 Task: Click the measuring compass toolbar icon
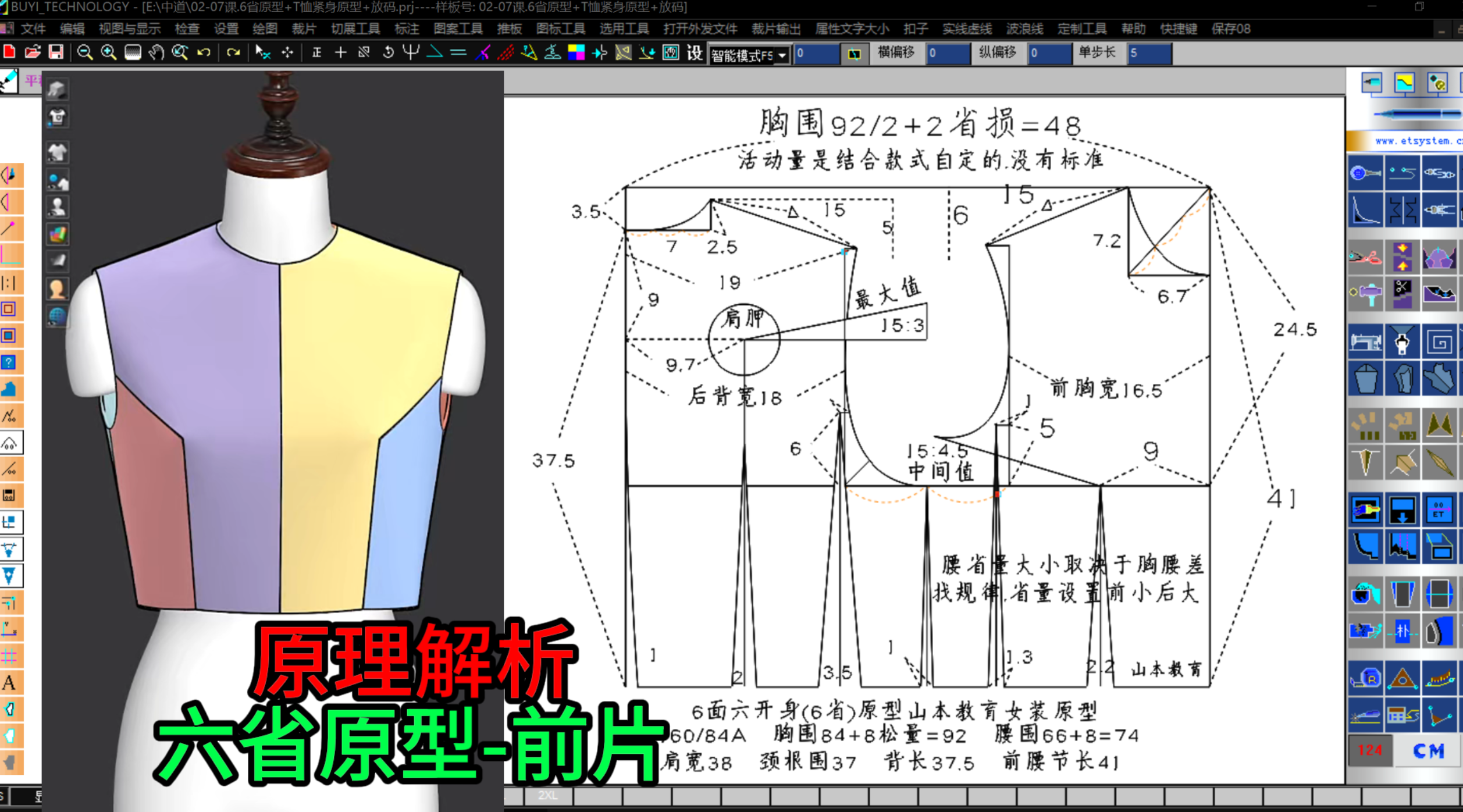tap(529, 53)
